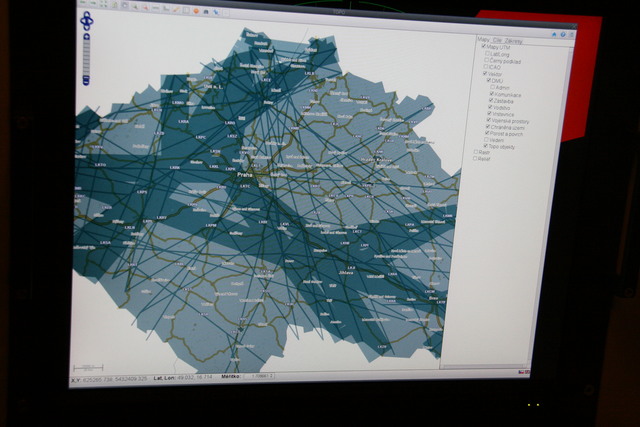Enable the Vedení layer checkbox
The height and width of the screenshot is (427, 640).
[486, 139]
